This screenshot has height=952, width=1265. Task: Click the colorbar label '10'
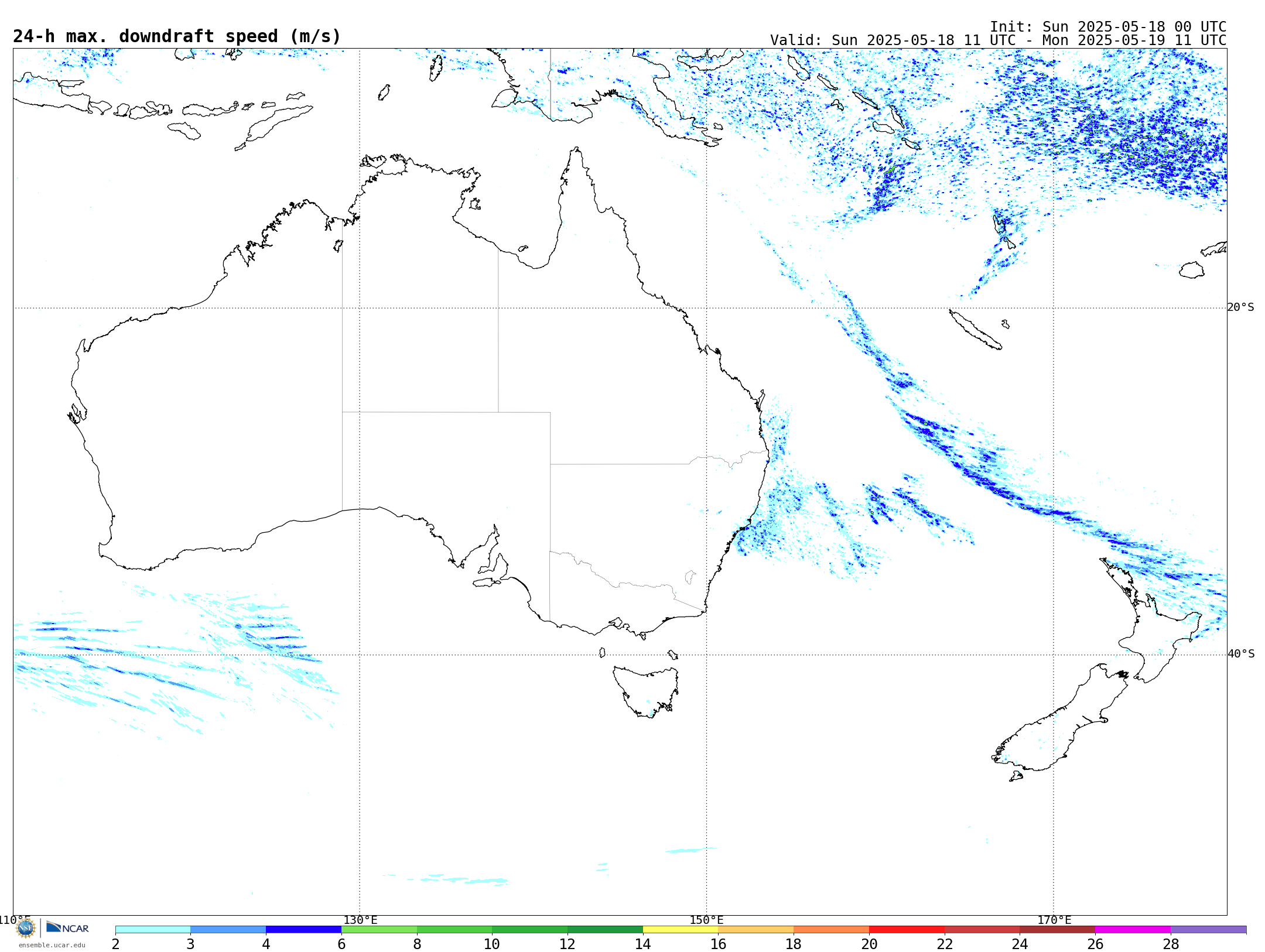(492, 944)
